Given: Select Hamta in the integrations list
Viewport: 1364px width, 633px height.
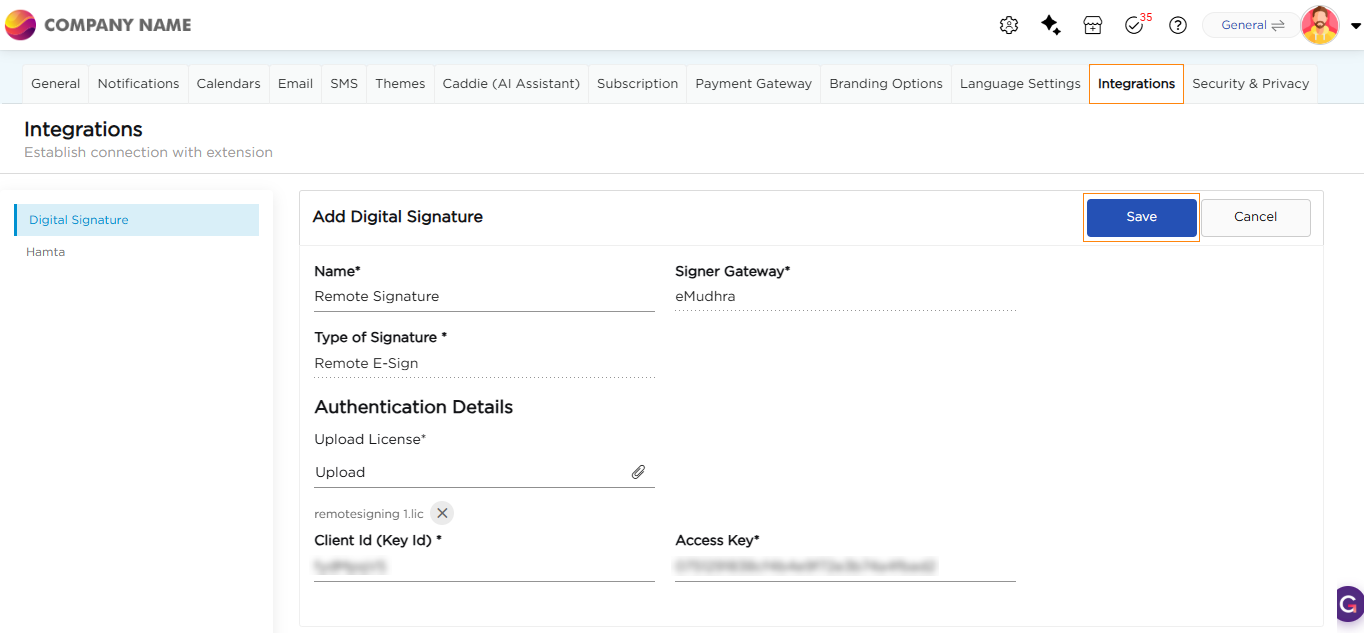Looking at the screenshot, I should tap(46, 252).
